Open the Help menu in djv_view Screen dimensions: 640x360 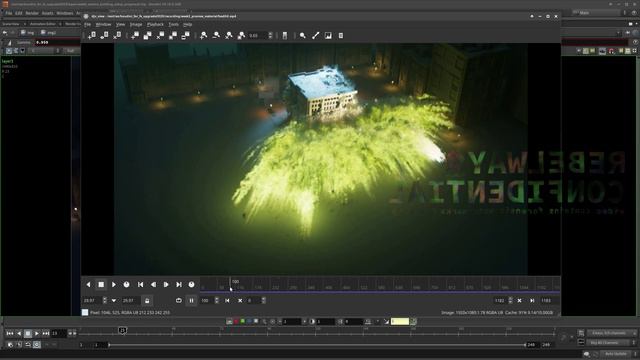click(187, 24)
